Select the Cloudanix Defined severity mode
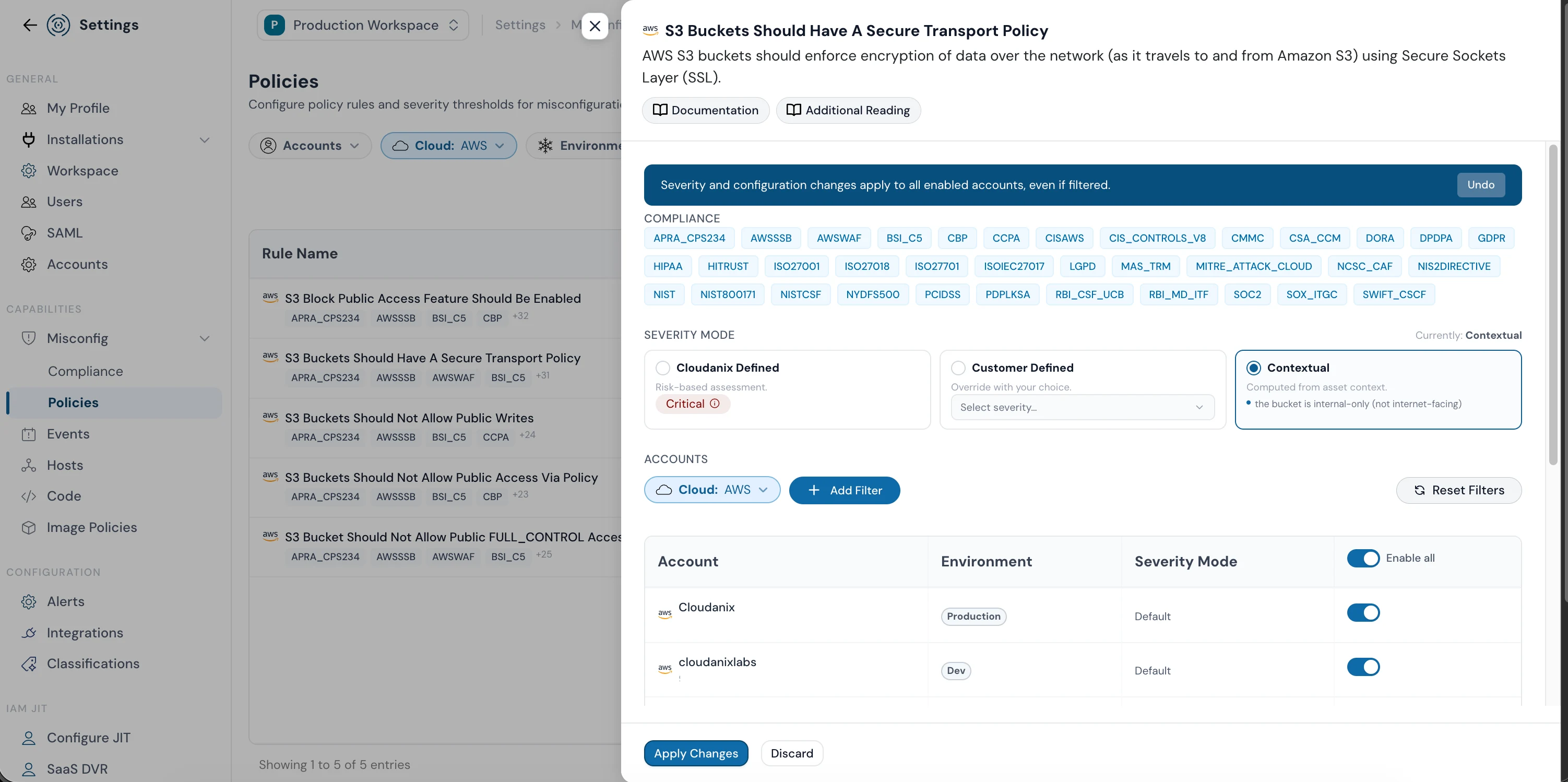The height and width of the screenshot is (782, 1568). click(x=663, y=368)
